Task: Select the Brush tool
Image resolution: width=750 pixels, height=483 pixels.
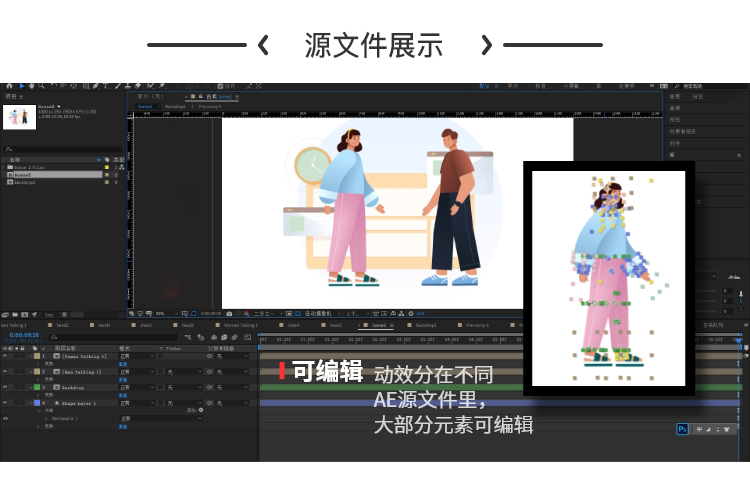Action: 118,86
